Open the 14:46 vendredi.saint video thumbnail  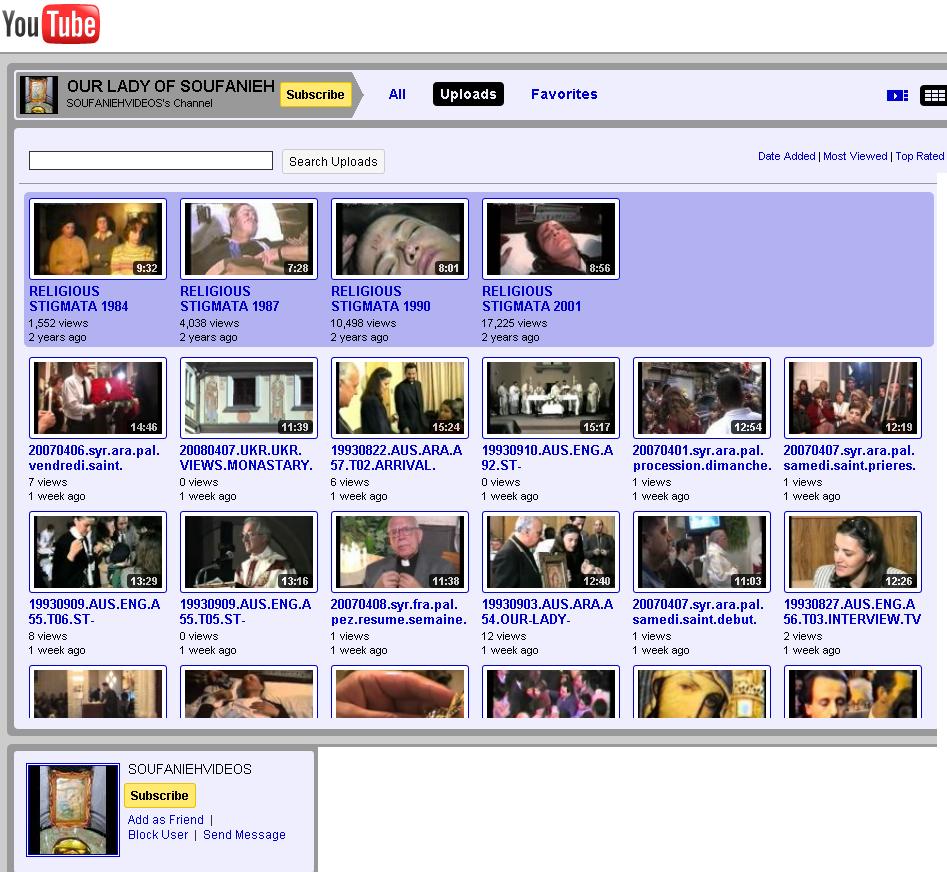point(98,398)
